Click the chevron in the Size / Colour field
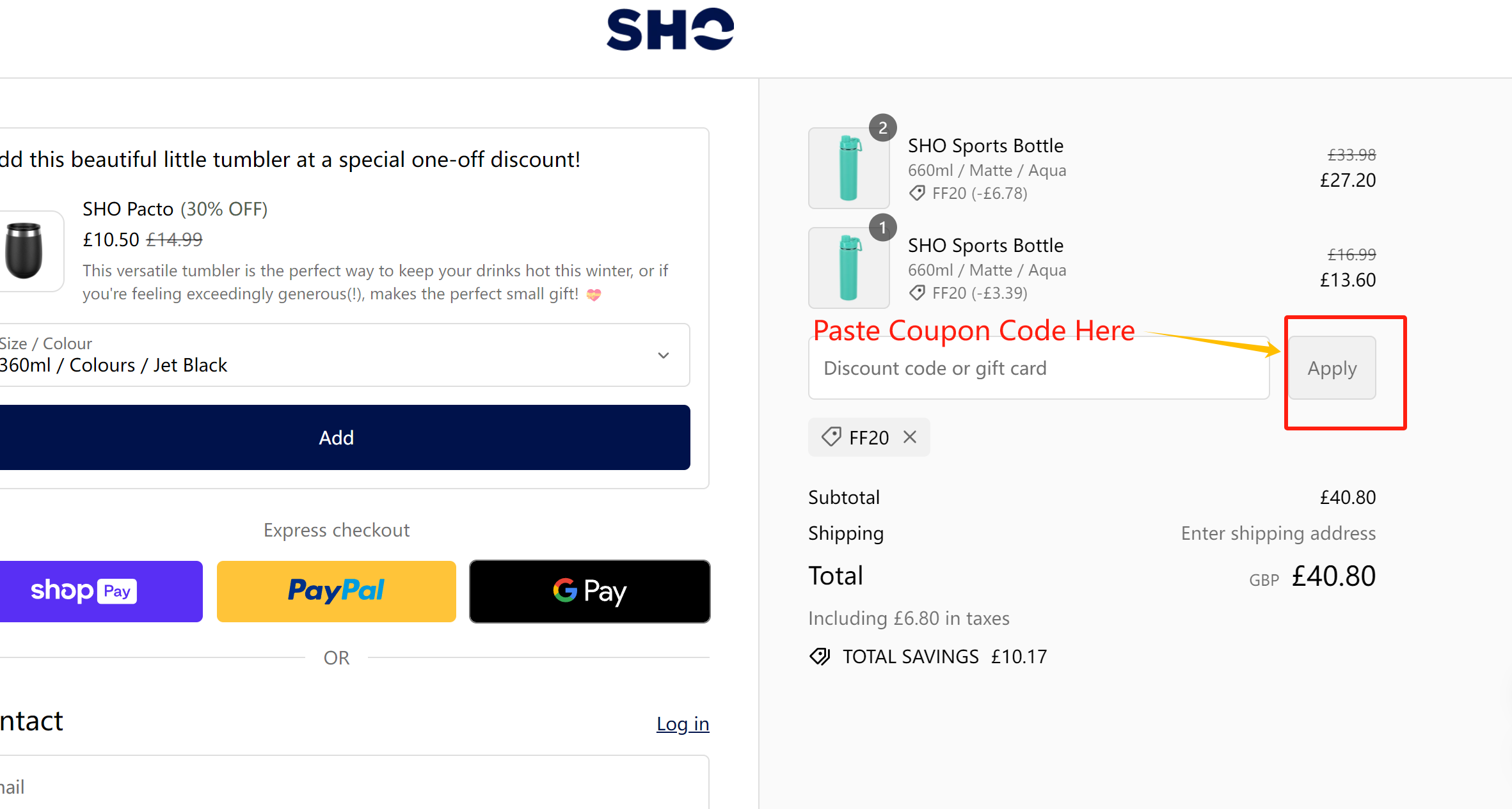This screenshot has height=809, width=1512. tap(663, 355)
